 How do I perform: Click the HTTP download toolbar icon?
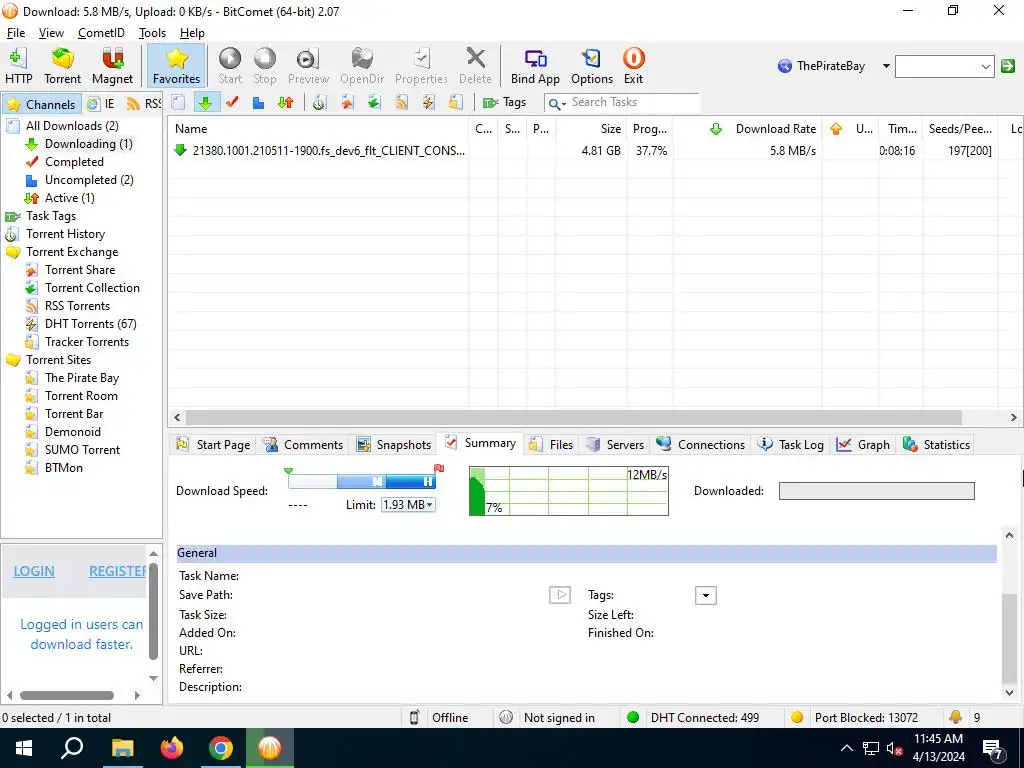(x=18, y=66)
